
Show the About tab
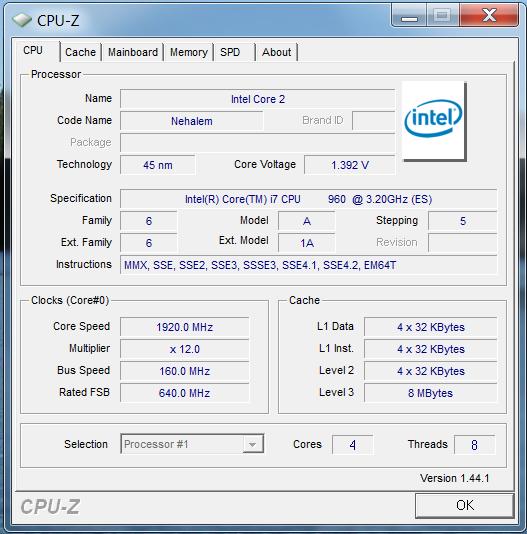click(x=277, y=52)
